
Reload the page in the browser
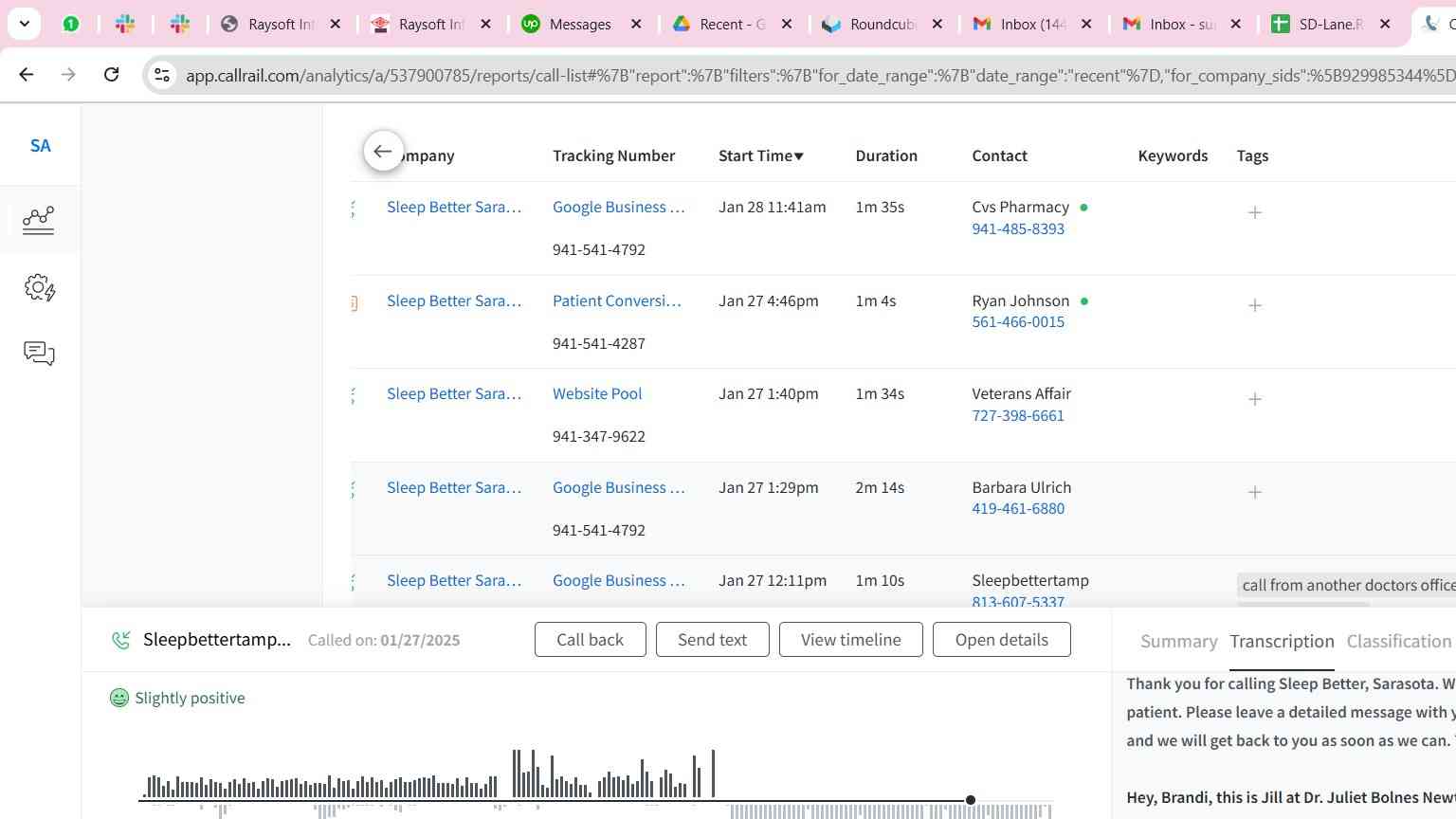click(x=111, y=74)
